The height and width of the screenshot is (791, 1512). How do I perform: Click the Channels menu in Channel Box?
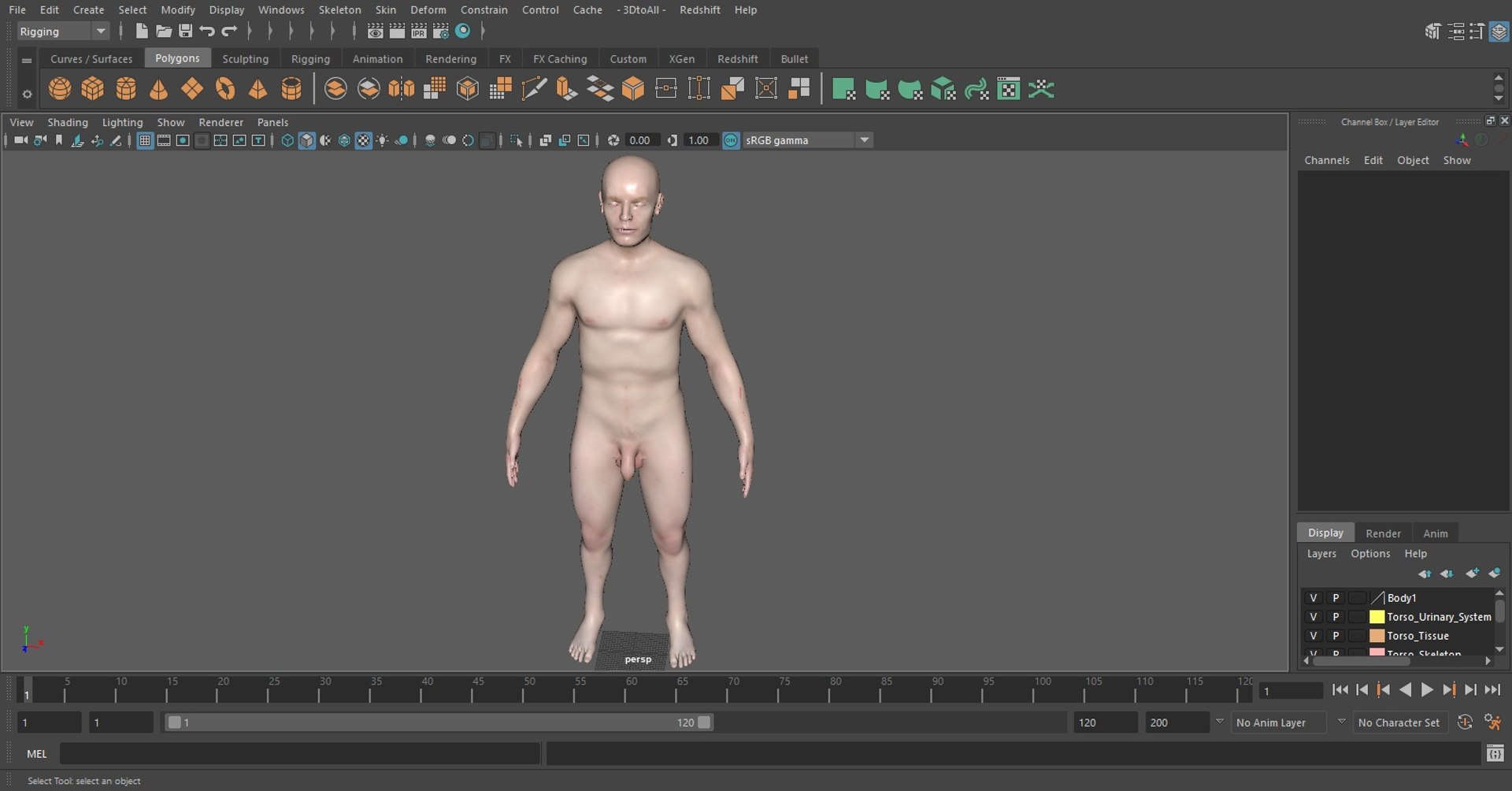point(1326,160)
